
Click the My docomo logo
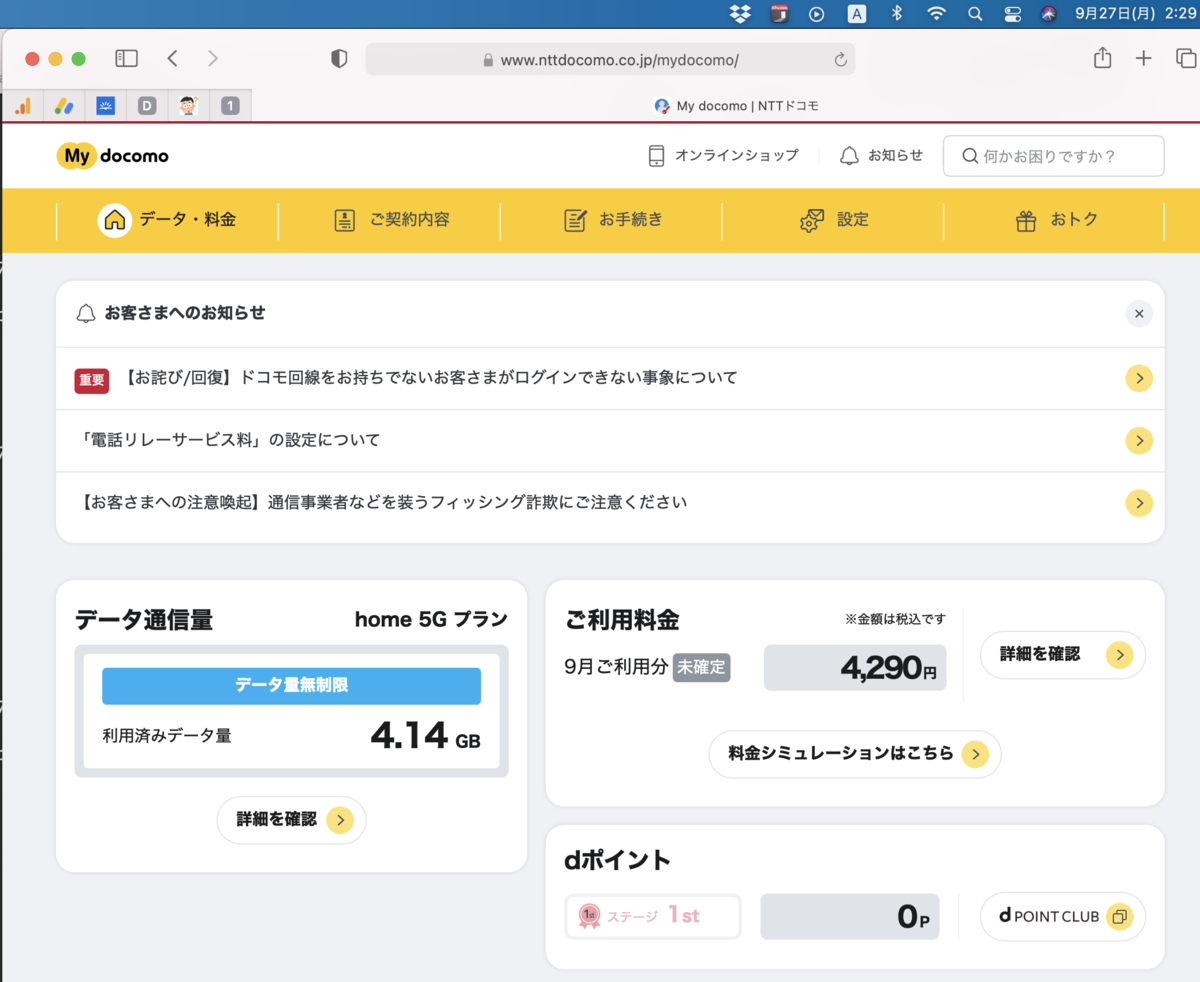(113, 156)
